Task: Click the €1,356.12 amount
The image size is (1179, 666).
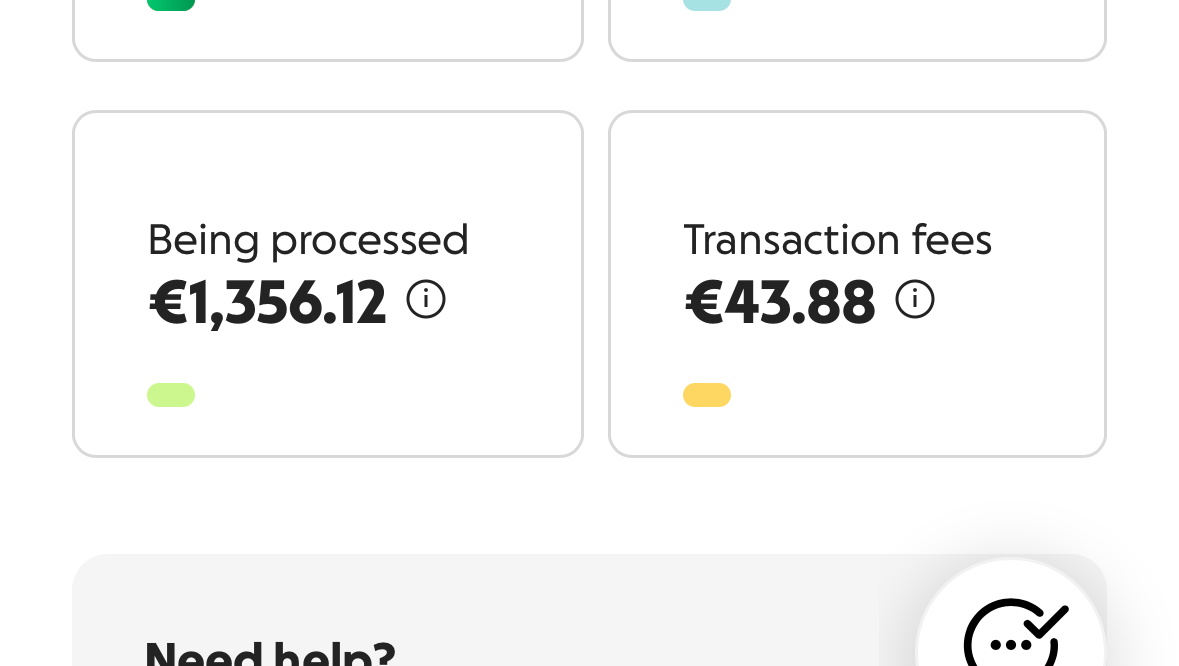Action: click(x=268, y=302)
